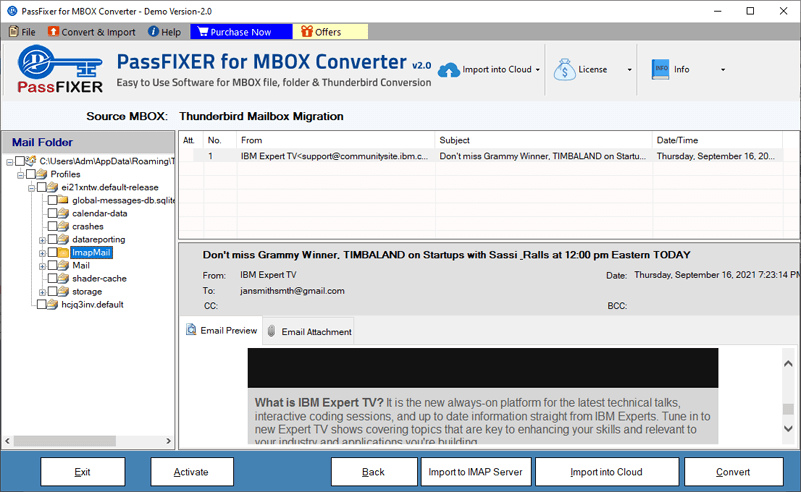The height and width of the screenshot is (492, 801).
Task: Collapse the ei21xntw.default-release node
Action: point(31,188)
